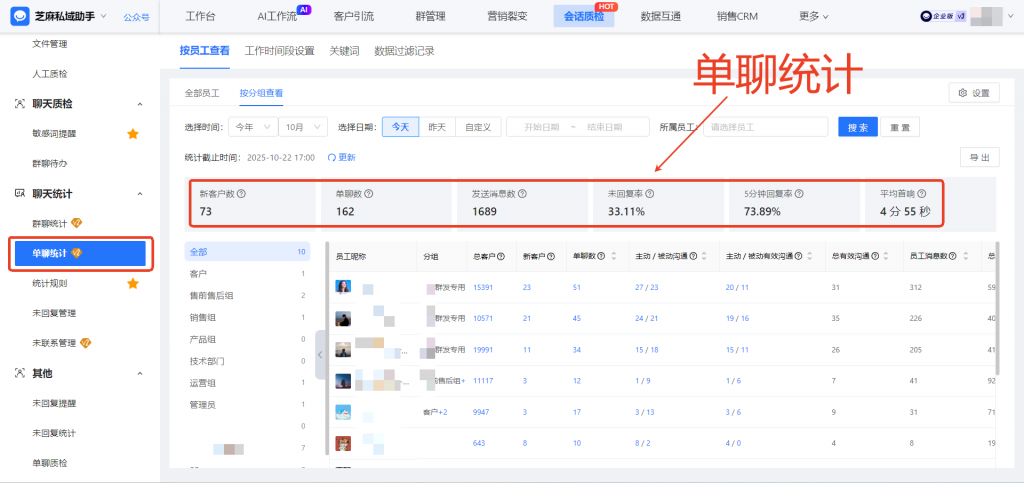Collapse the 聊天质检 sidebar section
Viewport: 1024px width, 483px height.
[139, 104]
